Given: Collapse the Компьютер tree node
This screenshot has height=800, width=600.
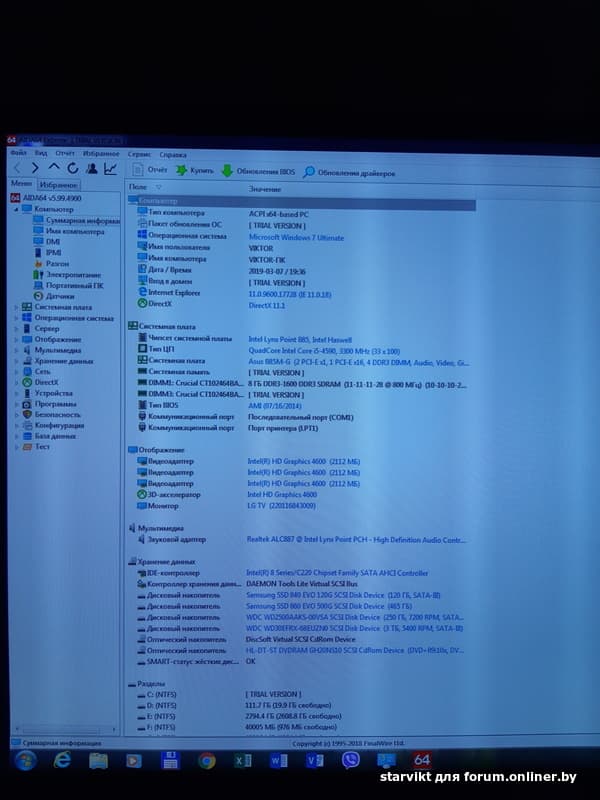Looking at the screenshot, I should tap(16, 209).
